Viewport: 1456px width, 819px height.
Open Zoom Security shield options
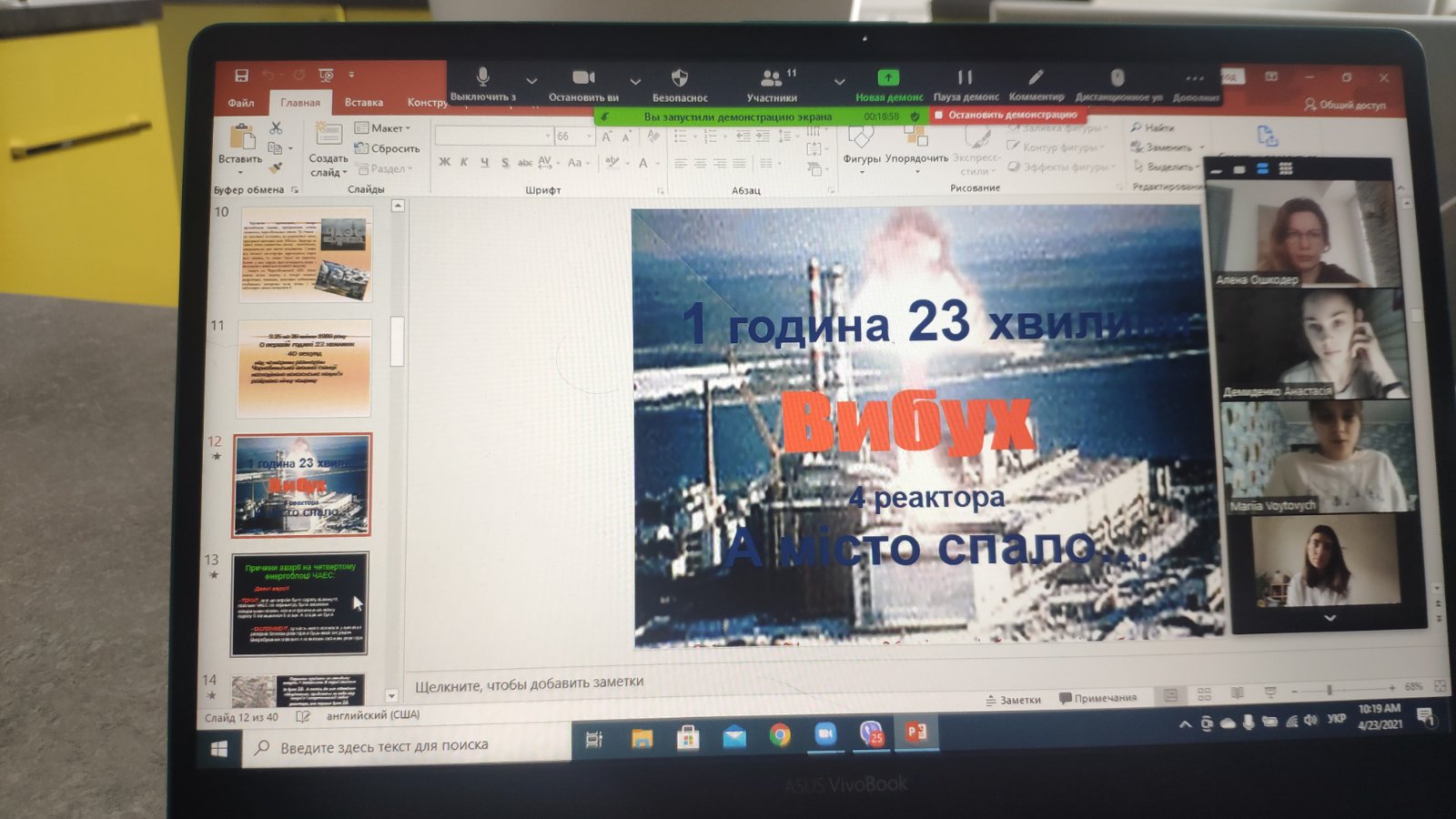click(x=679, y=79)
